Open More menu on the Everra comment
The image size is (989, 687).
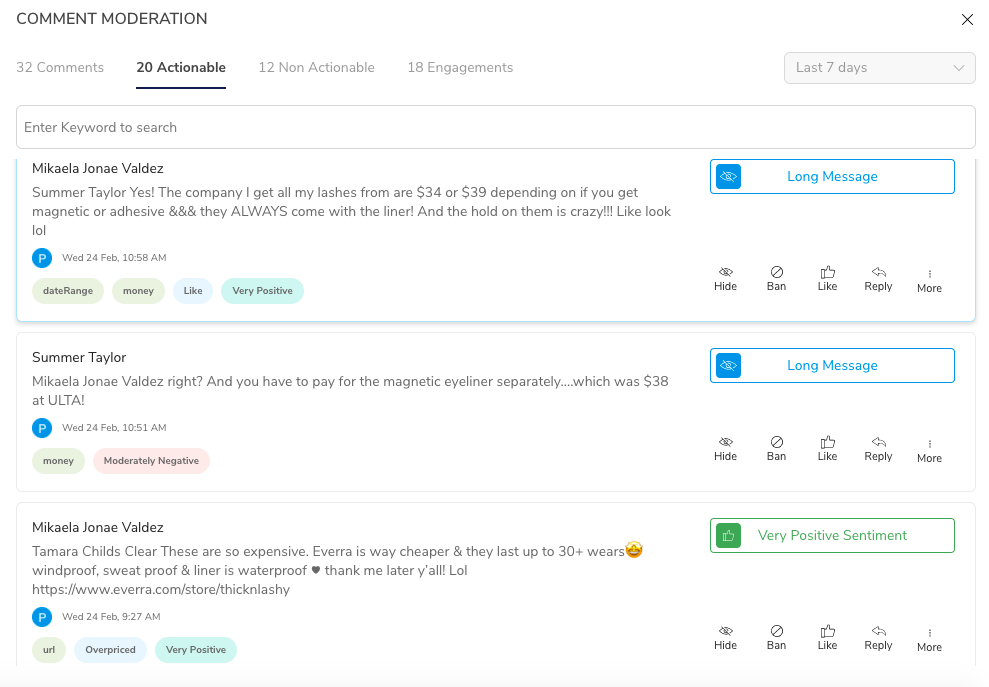tap(929, 639)
